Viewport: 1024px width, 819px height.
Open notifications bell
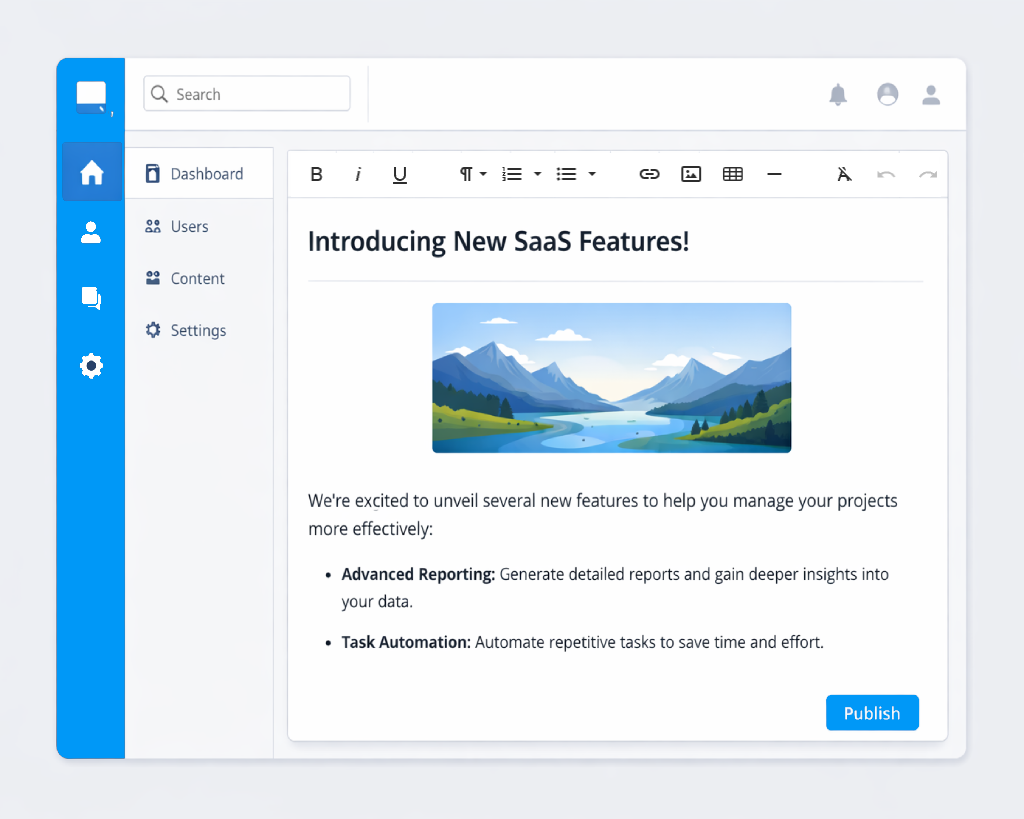pos(838,95)
